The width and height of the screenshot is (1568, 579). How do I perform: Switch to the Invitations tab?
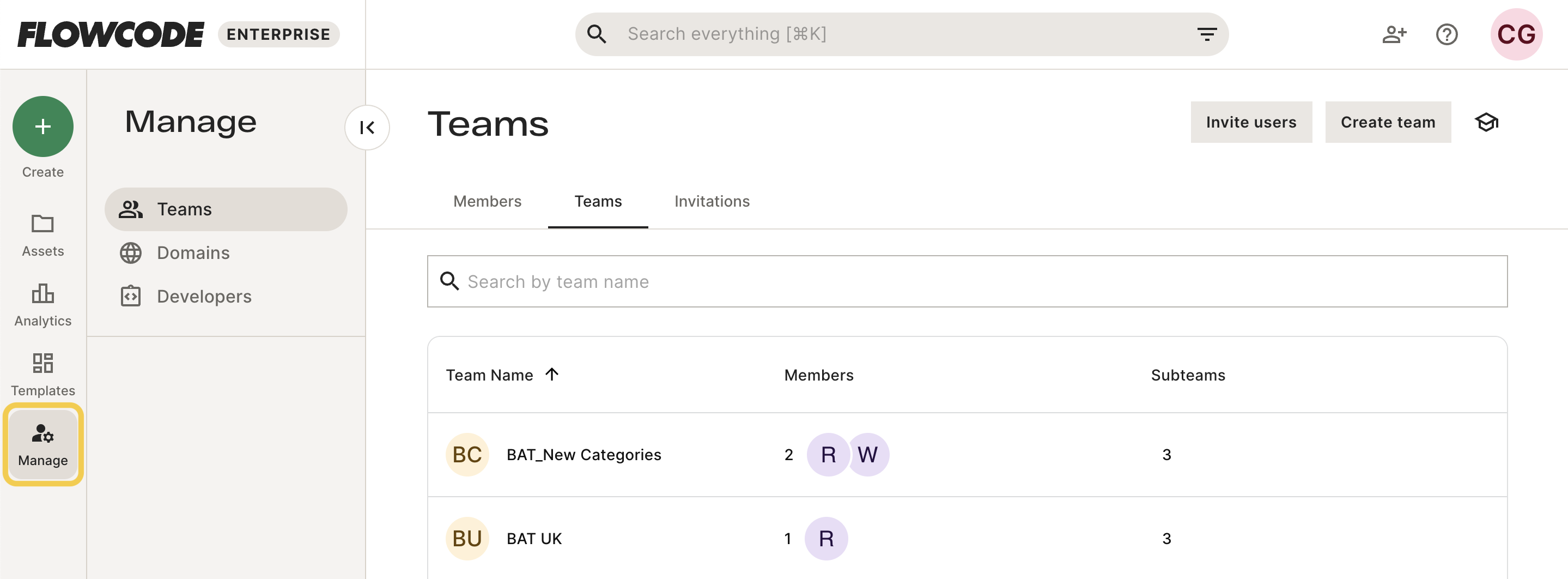click(x=712, y=202)
